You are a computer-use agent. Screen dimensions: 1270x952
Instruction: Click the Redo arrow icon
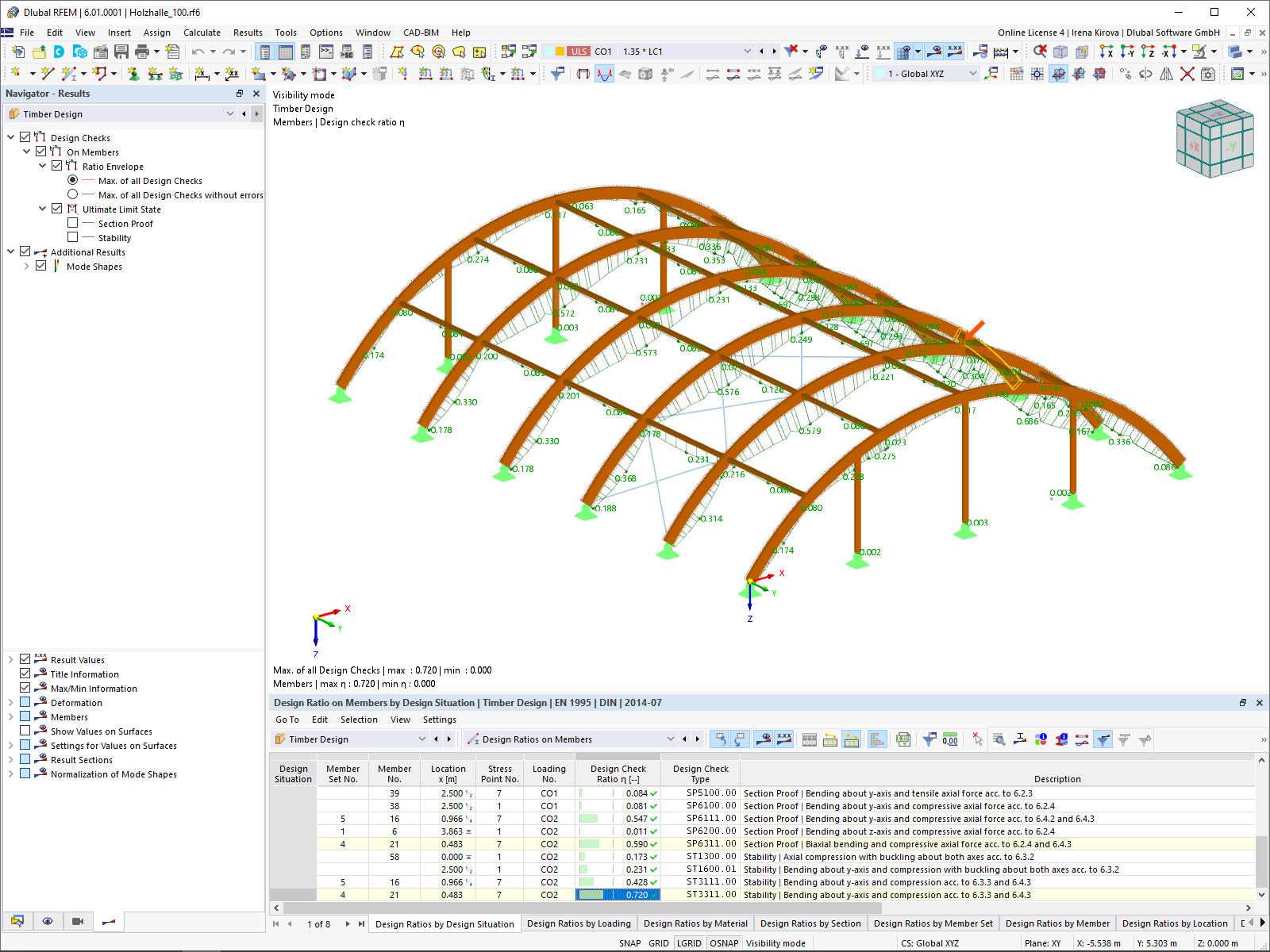coord(229,52)
